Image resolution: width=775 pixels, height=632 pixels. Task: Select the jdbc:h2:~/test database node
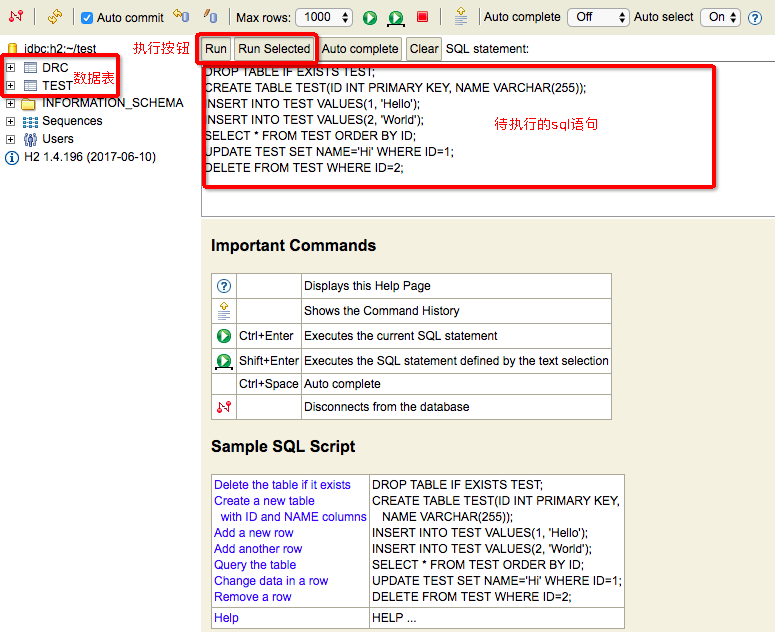coord(60,49)
